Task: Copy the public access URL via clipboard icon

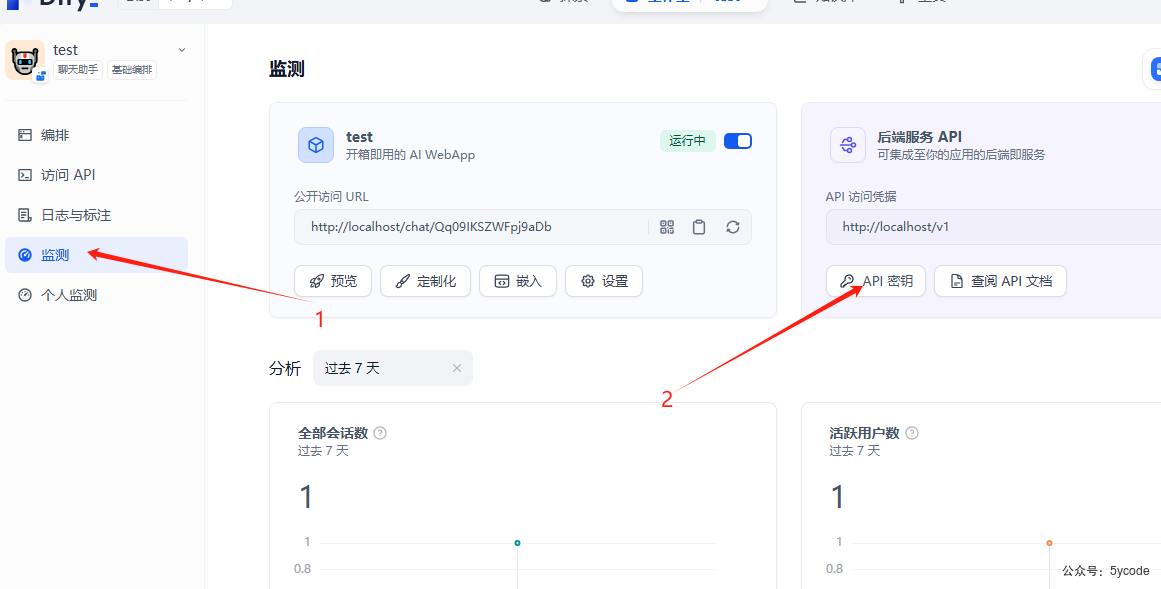Action: coord(699,226)
